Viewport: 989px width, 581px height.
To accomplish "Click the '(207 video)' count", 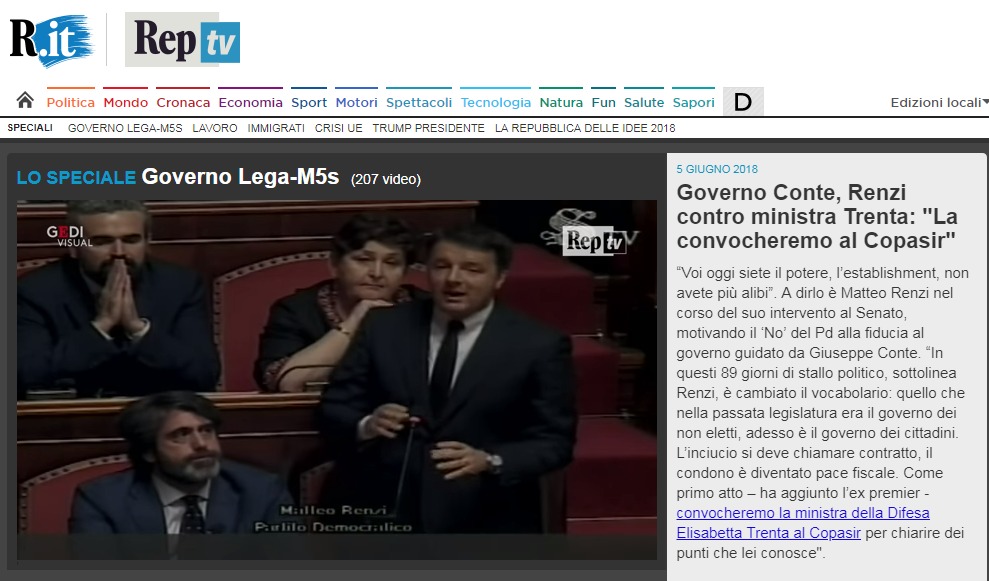I will 386,179.
